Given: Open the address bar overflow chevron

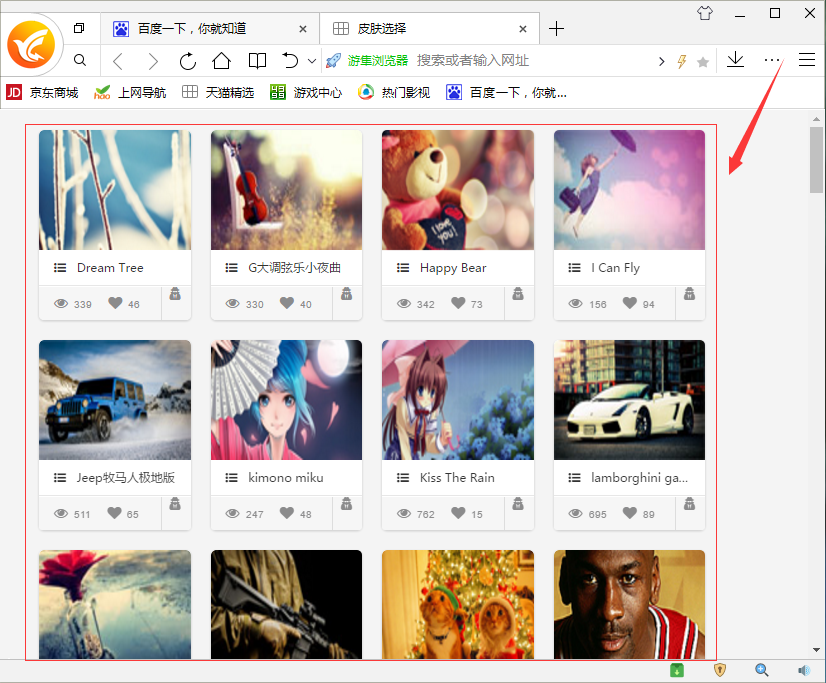Looking at the screenshot, I should click(661, 61).
